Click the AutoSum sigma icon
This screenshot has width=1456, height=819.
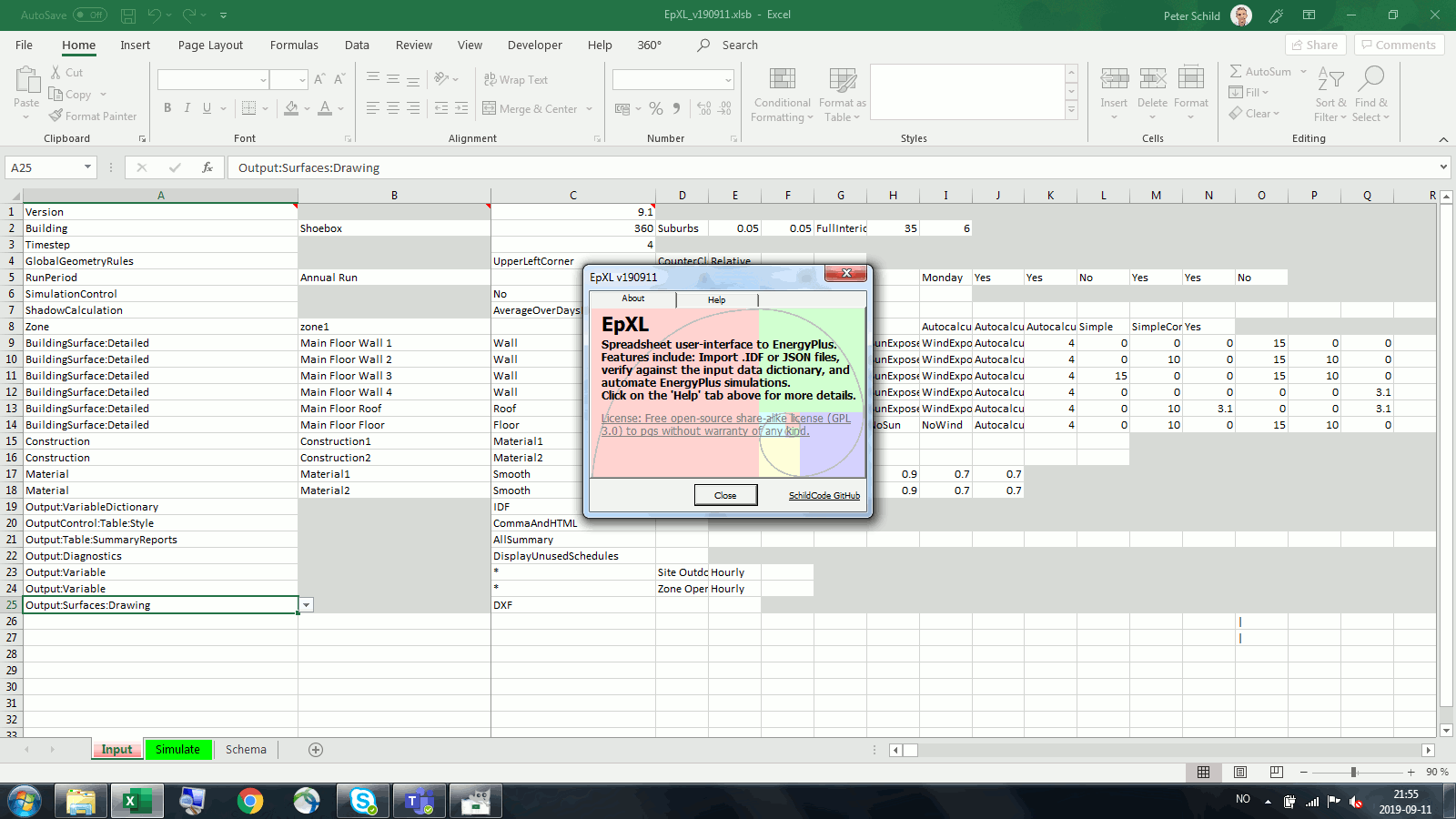click(x=1236, y=71)
